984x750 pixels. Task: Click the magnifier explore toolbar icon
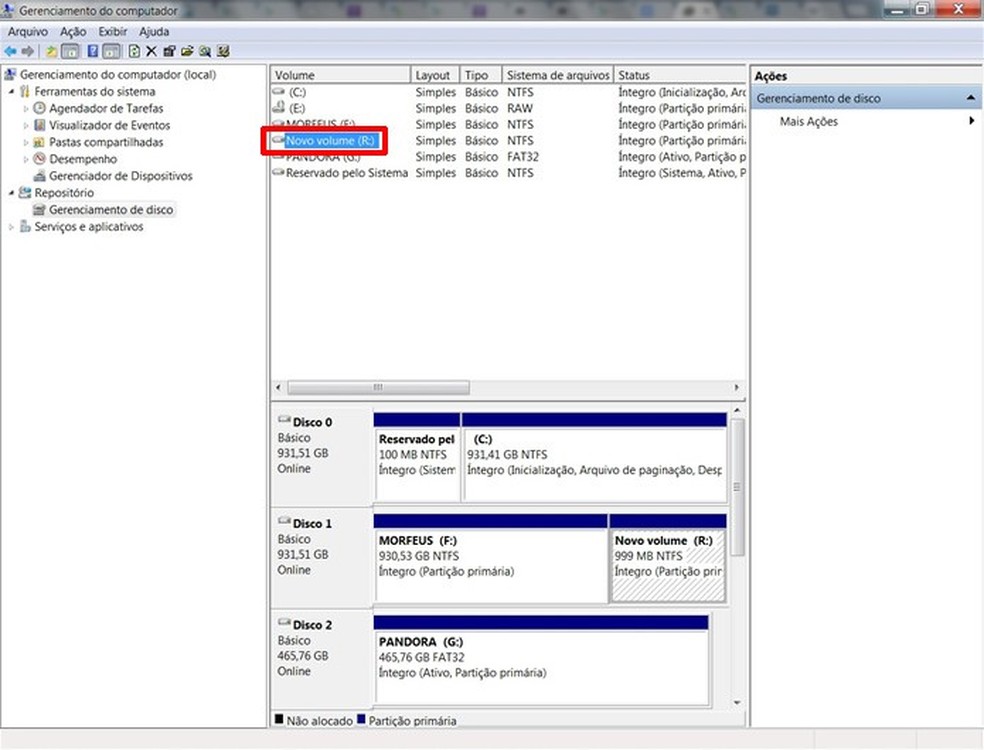(205, 51)
